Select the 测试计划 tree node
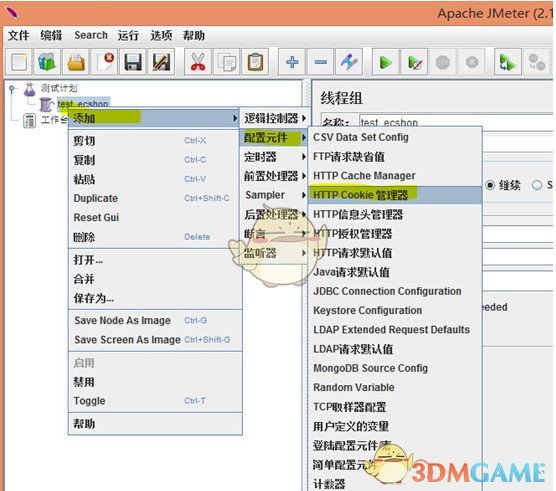The height and width of the screenshot is (491, 556). (59, 88)
